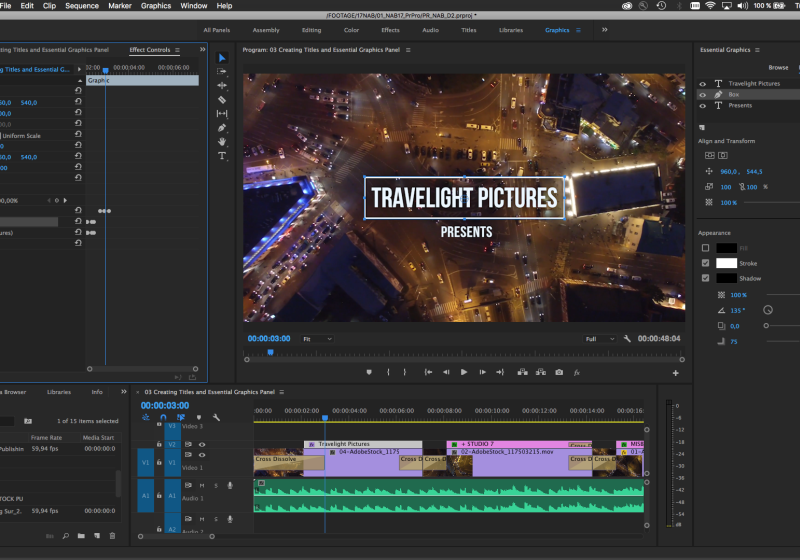
Task: Hide the Travelight Pictures text layer
Action: [x=703, y=84]
